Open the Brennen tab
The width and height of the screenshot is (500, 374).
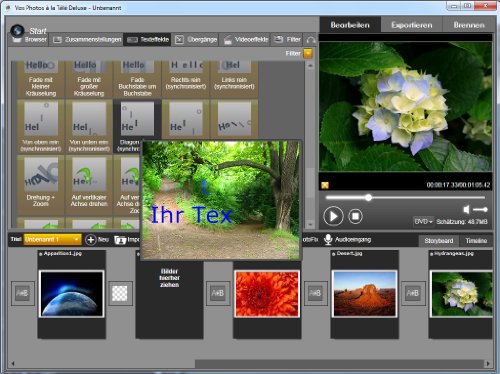(x=469, y=25)
